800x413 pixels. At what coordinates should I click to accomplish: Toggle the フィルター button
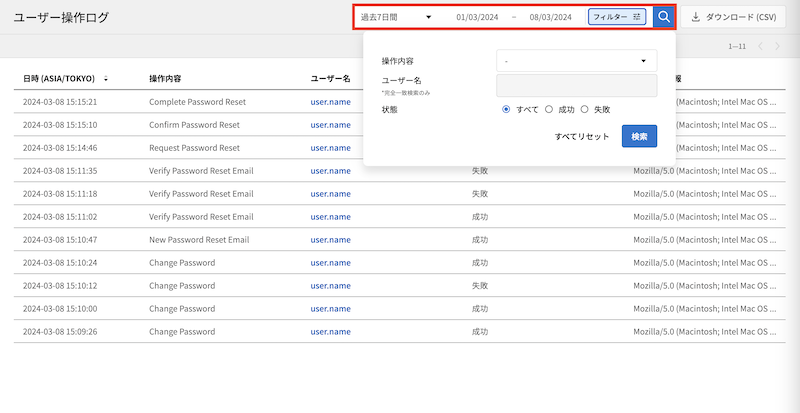pos(617,17)
